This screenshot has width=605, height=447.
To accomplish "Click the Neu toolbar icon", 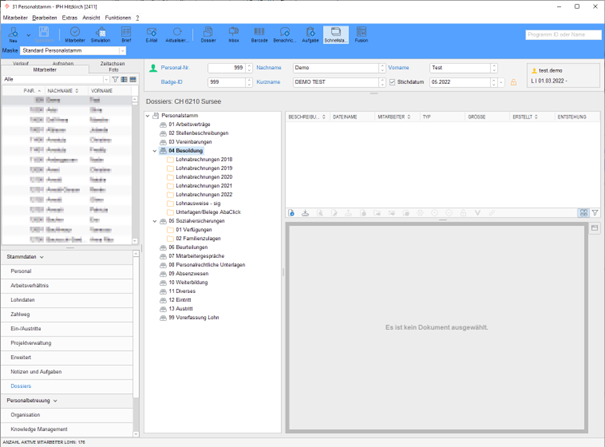I will click(15, 34).
